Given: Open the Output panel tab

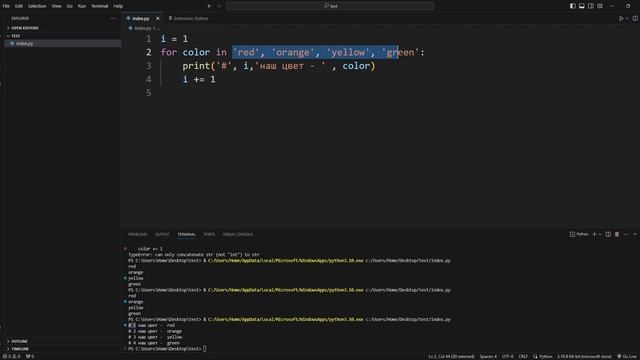Looking at the screenshot, I should (x=162, y=235).
